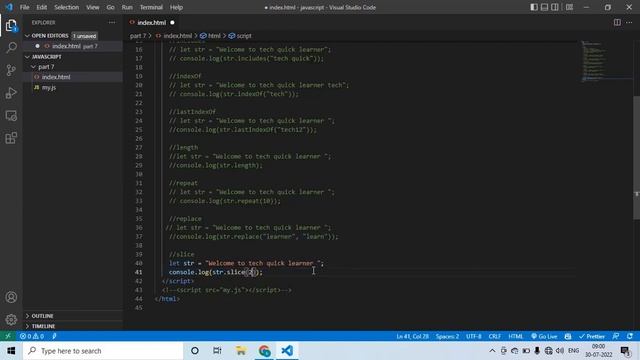Image resolution: width=640 pixels, height=360 pixels.
Task: Open errors and warnings count in status bar
Action: pyautogui.click(x=32, y=336)
